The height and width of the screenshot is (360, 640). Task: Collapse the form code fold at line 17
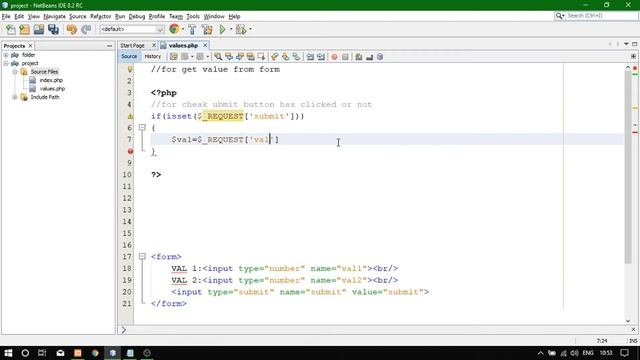point(142,256)
